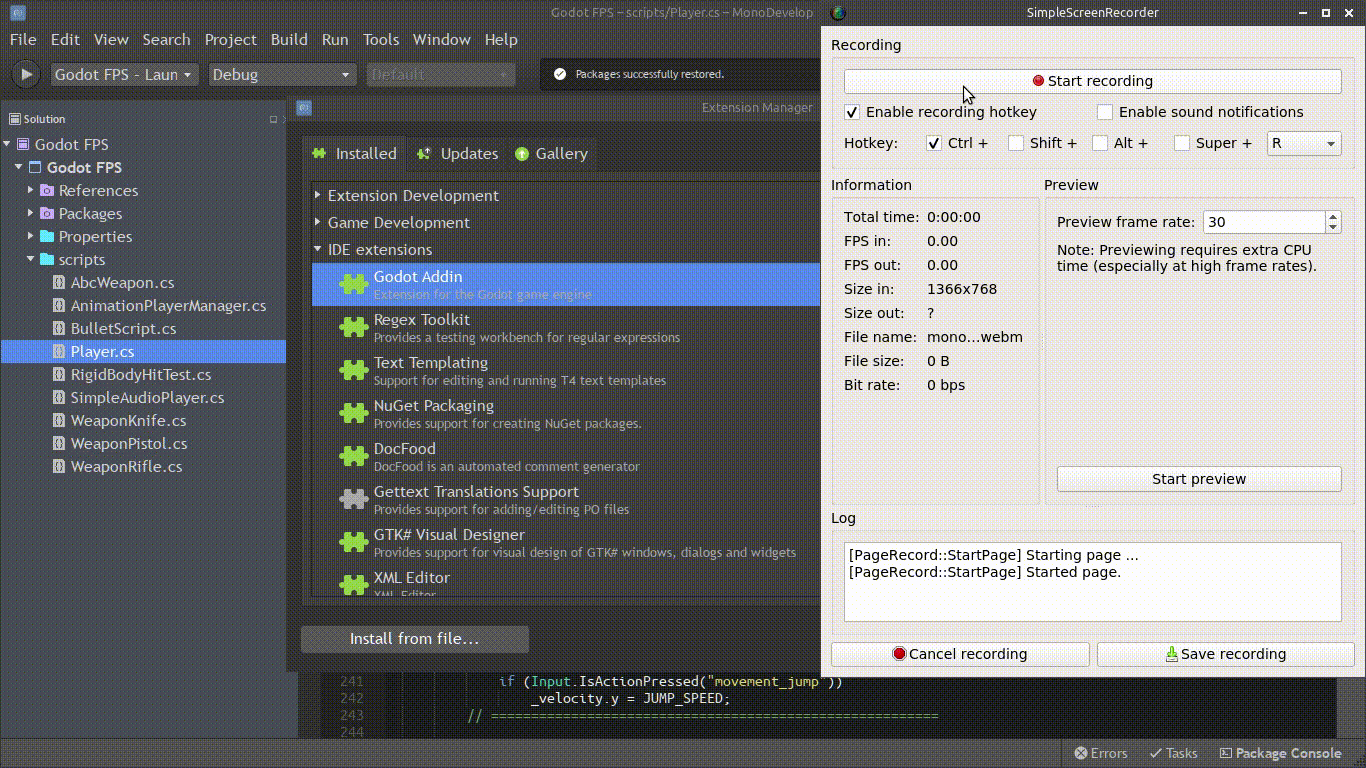Click the Run button in MonoDevelop toolbar
The width and height of the screenshot is (1366, 768).
tap(24, 73)
